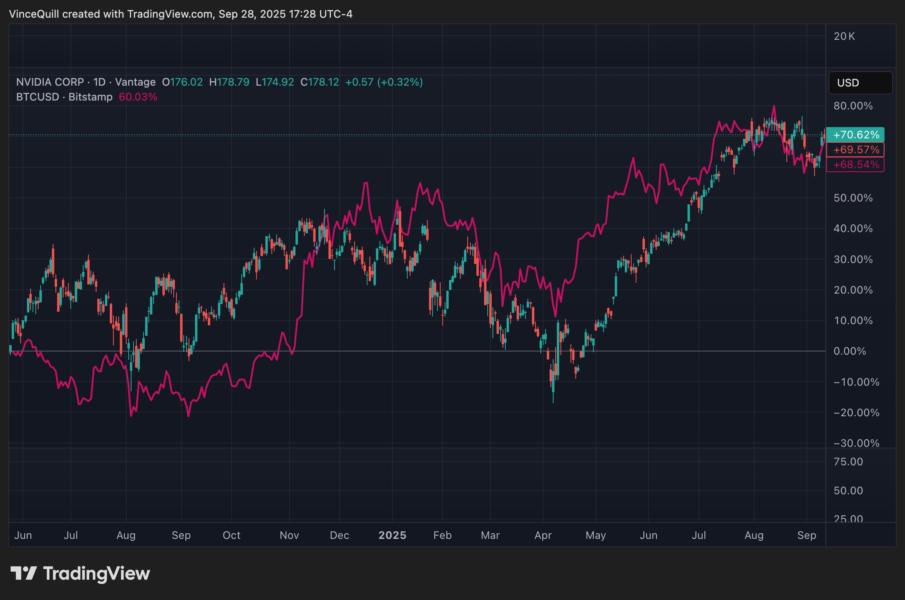Select the +69.57% price label

click(x=855, y=149)
